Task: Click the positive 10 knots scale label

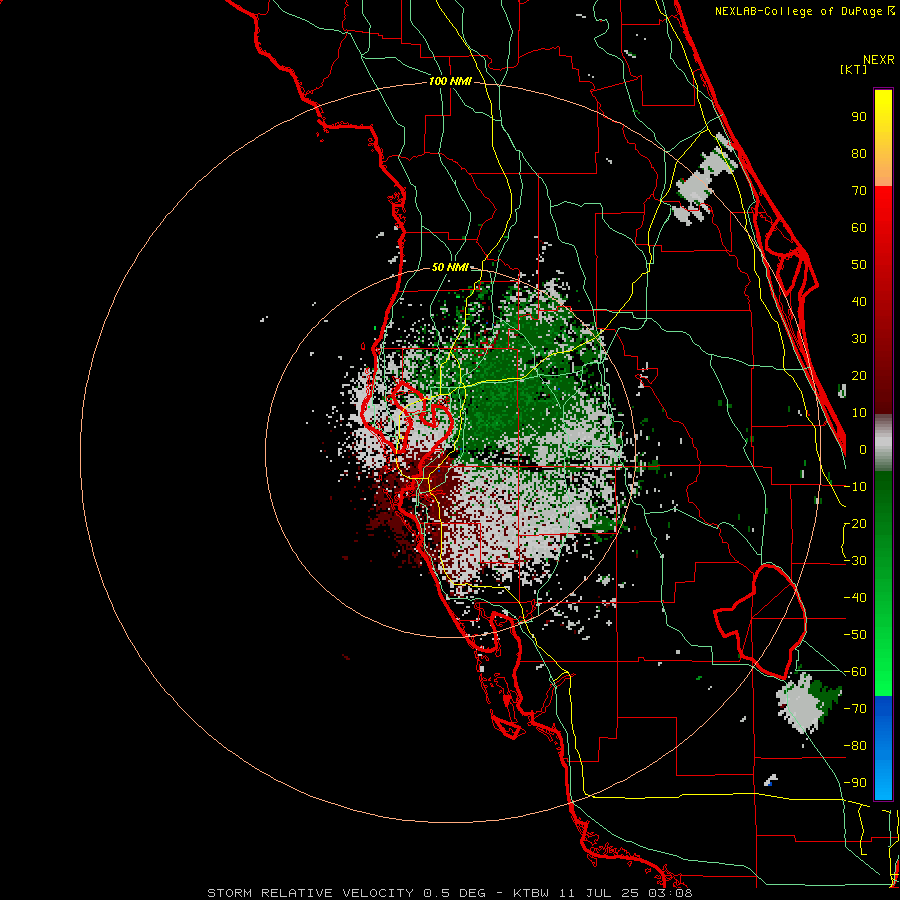Action: click(859, 413)
